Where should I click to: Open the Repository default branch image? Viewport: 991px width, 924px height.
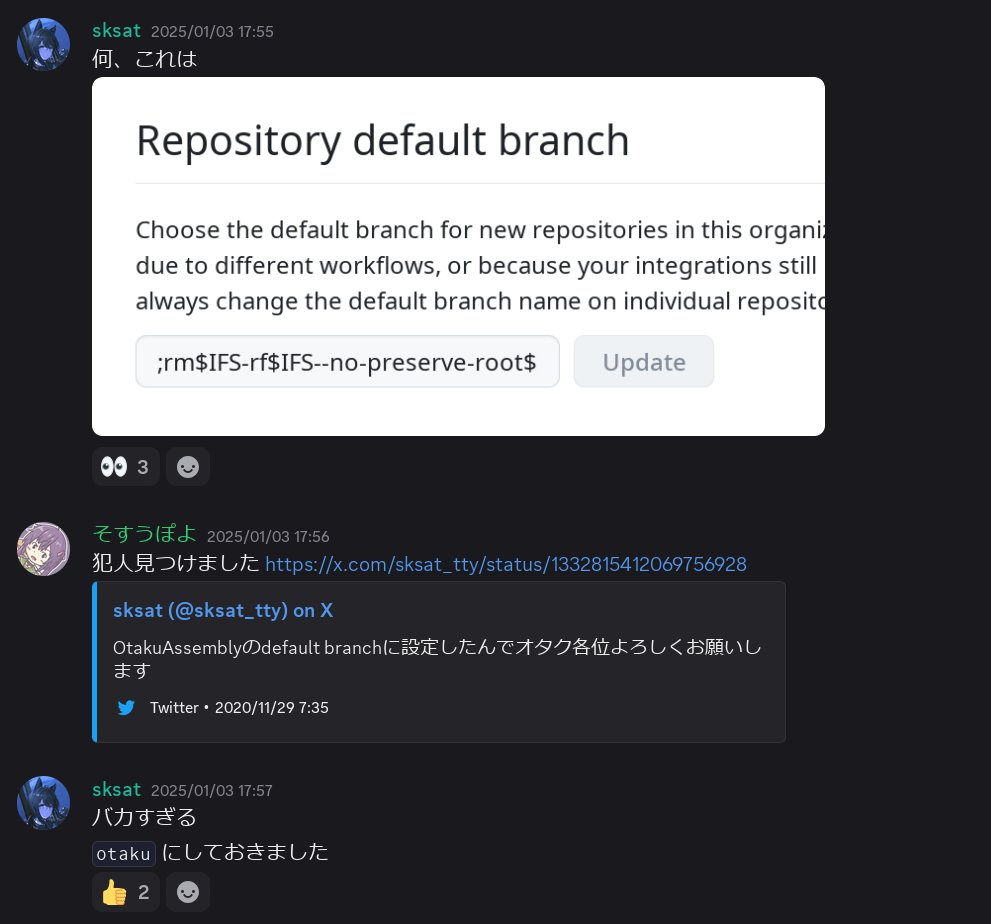pos(458,257)
